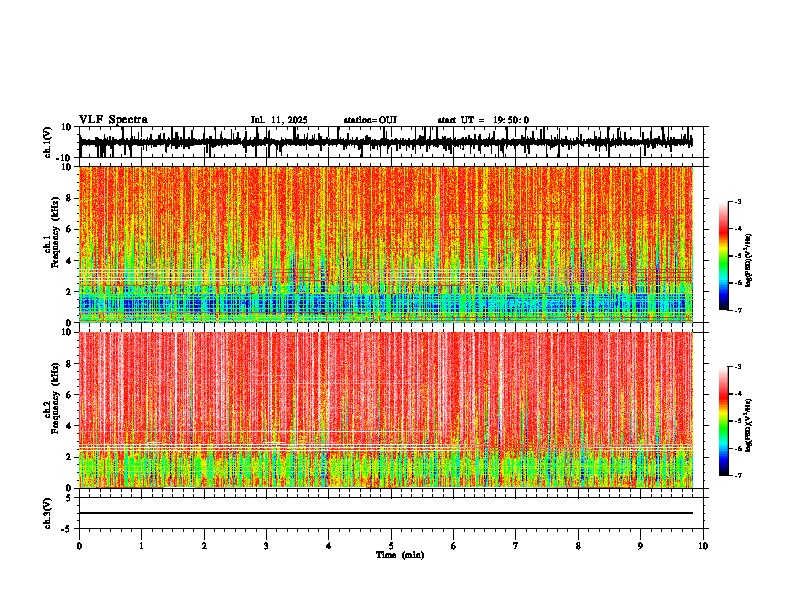Screen dimensions: 792x612
Task: Click the "ch.1(V)" waveform axis label
Action: pos(48,142)
